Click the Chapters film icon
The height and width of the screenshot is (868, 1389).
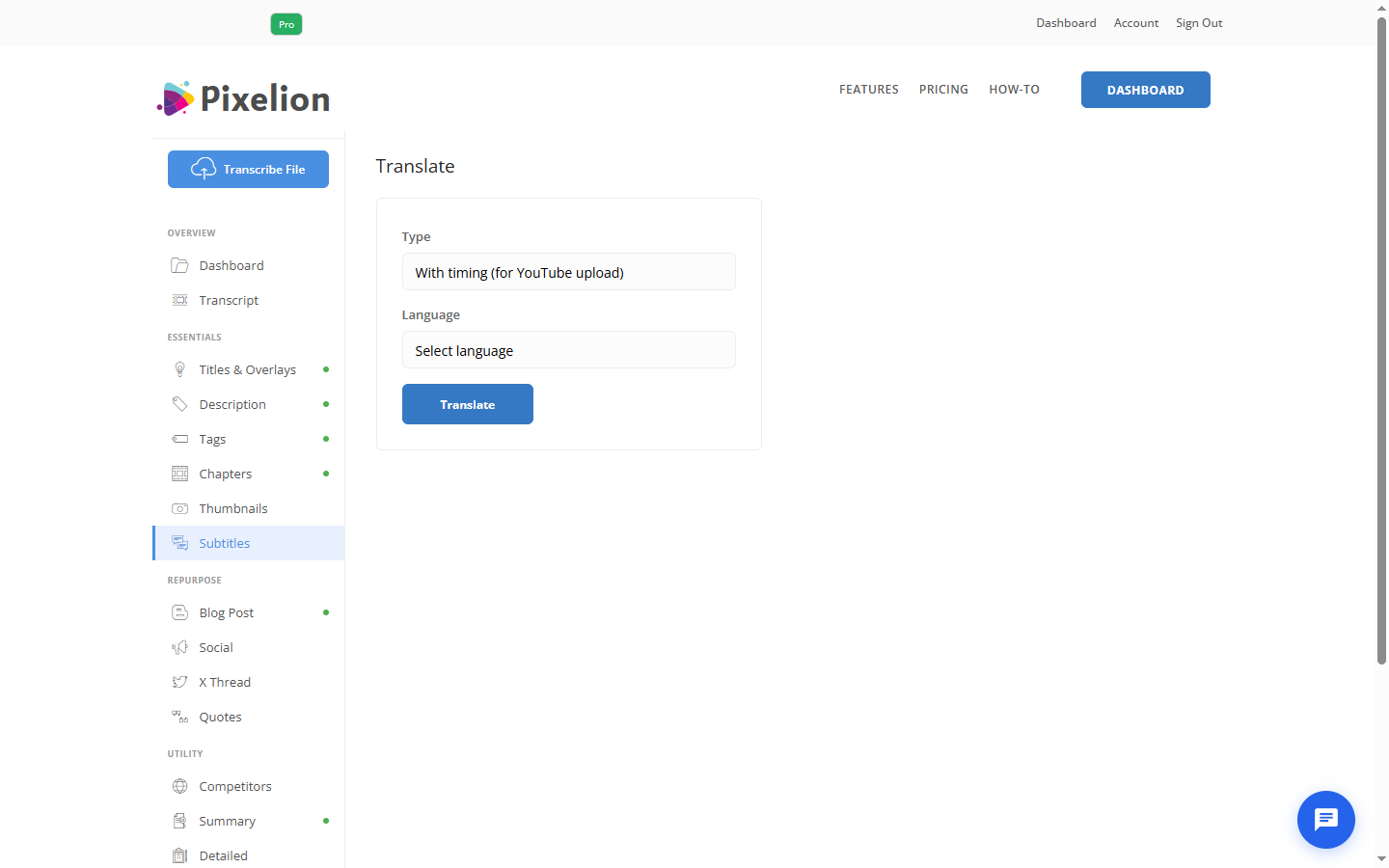pyautogui.click(x=179, y=474)
